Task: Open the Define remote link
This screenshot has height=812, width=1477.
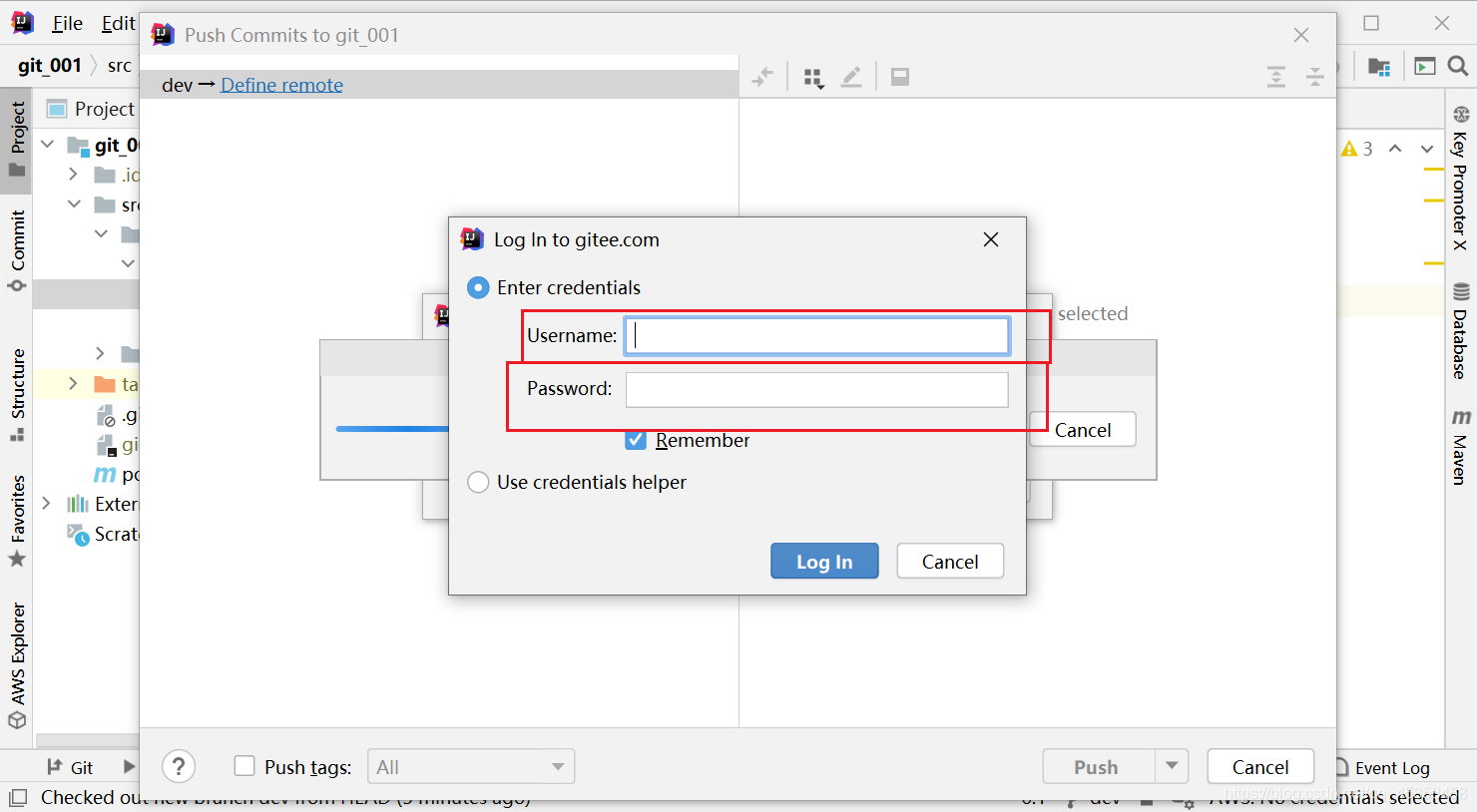Action: point(281,85)
